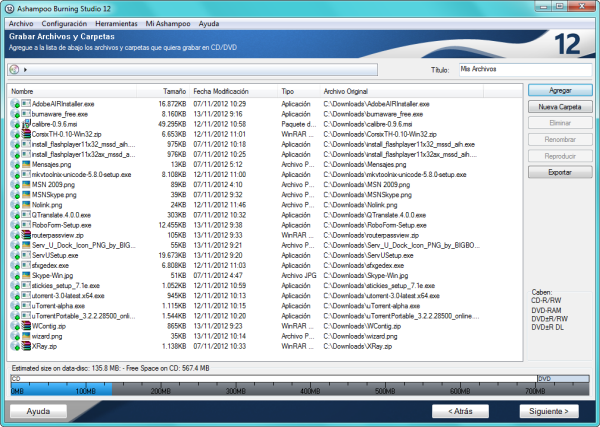Expand the path bar arrow
Screen dimensions: 600x427
point(25,70)
